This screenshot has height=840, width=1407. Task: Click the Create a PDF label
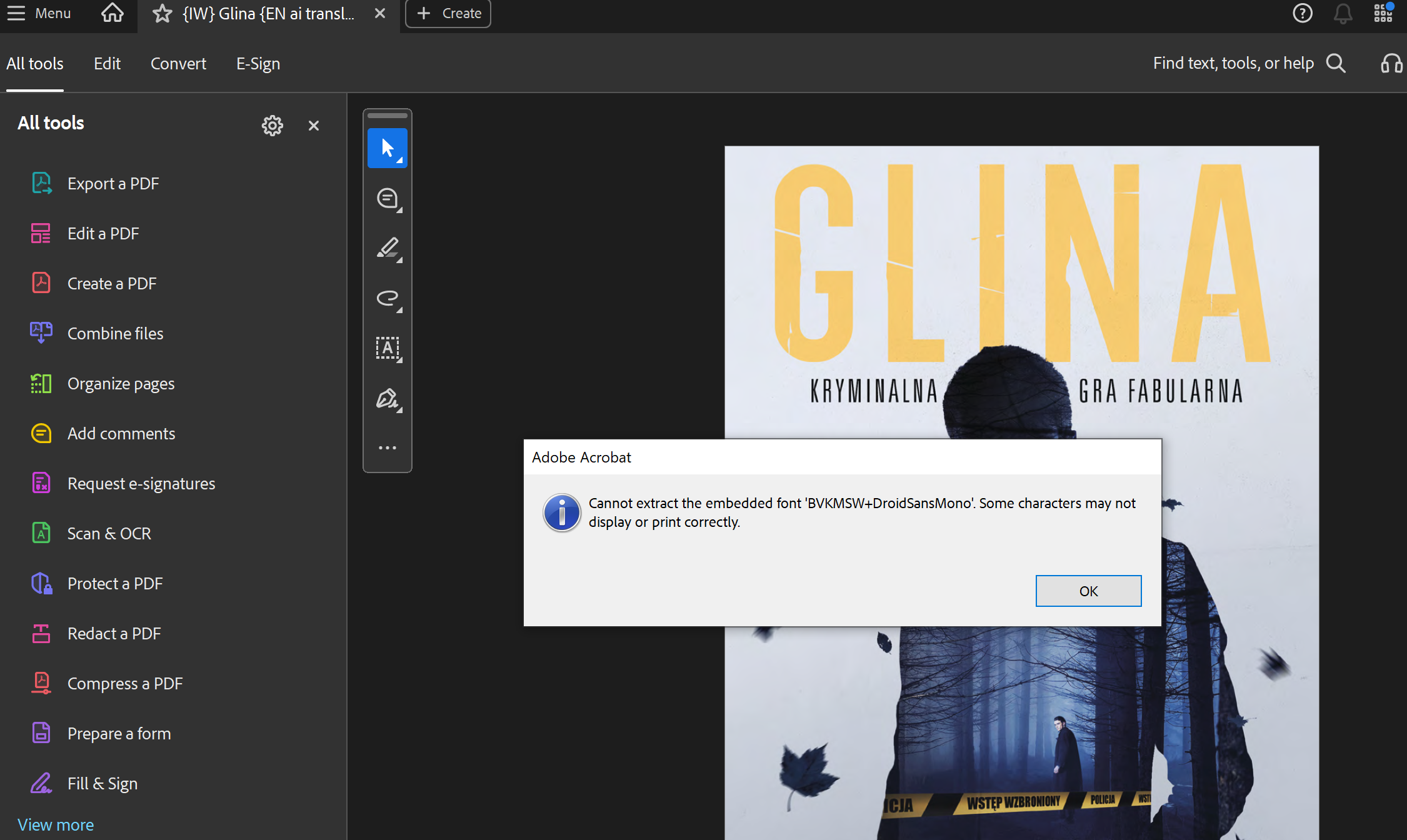tap(112, 283)
